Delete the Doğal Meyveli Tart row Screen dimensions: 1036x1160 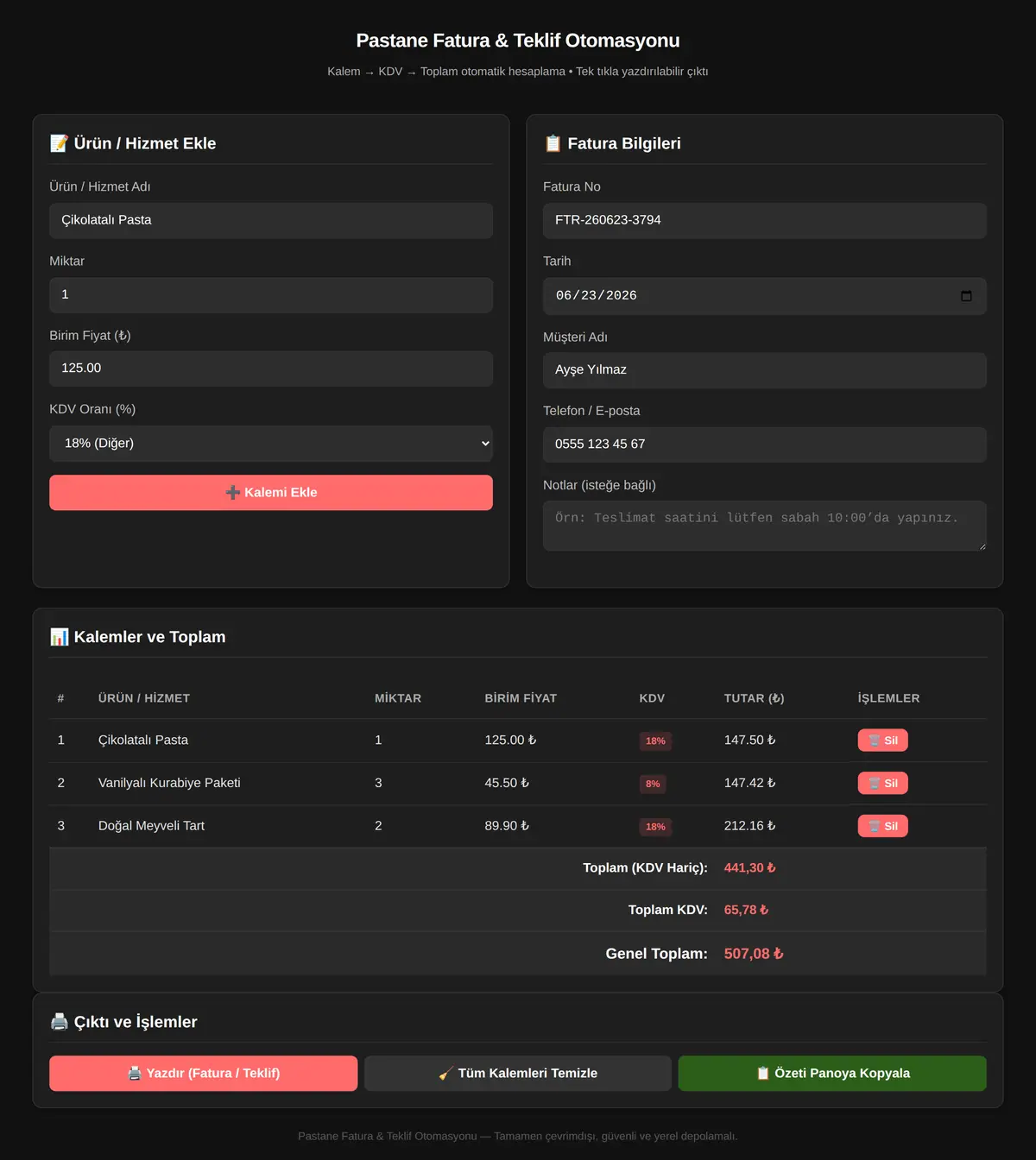882,826
